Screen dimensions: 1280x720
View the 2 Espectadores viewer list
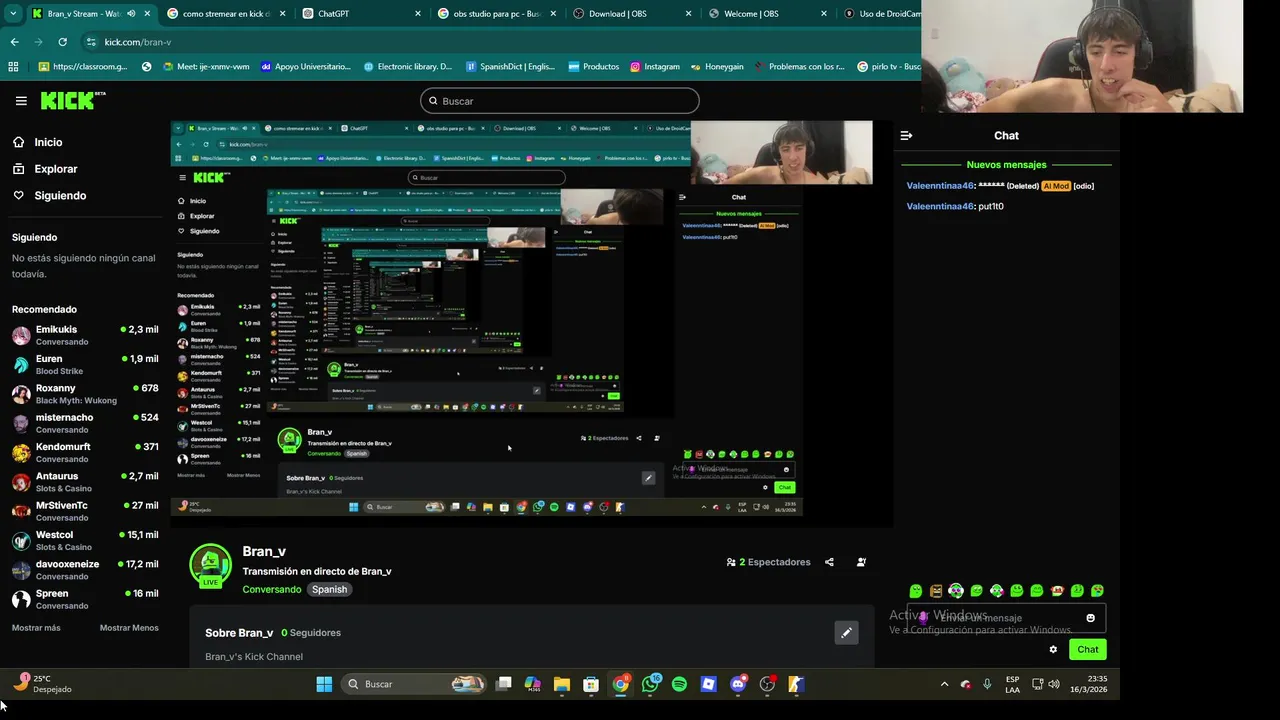pyautogui.click(x=768, y=562)
